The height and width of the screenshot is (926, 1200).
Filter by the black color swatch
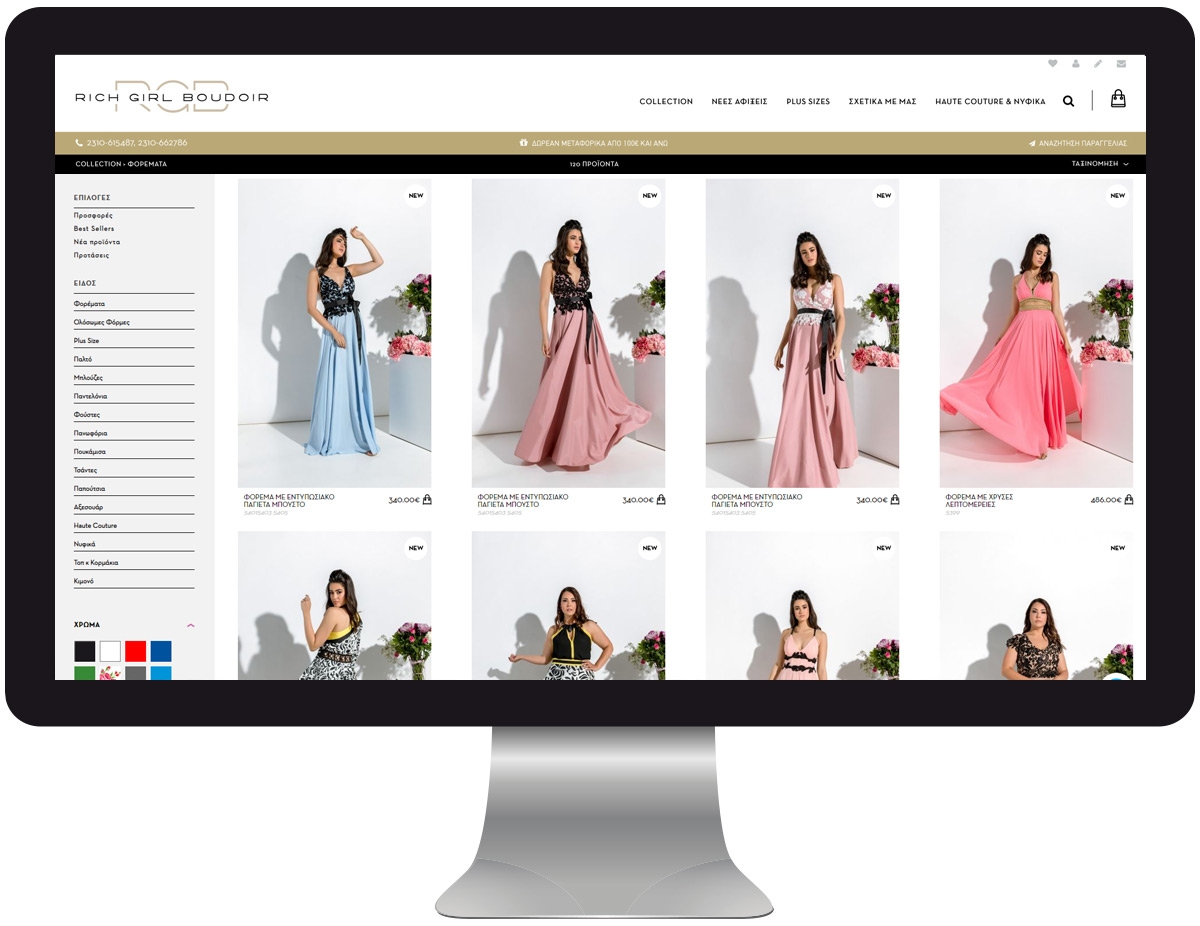tap(84, 651)
